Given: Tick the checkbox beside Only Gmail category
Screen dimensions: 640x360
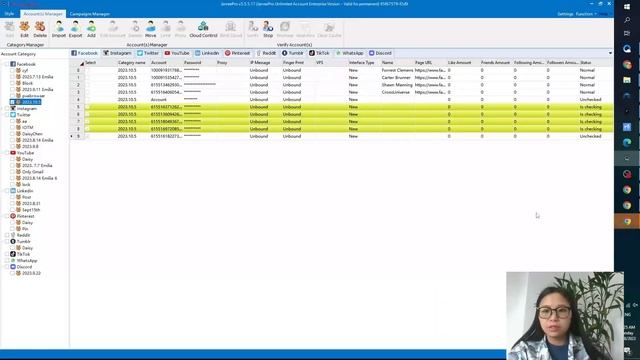Looking at the screenshot, I should click(x=12, y=172).
